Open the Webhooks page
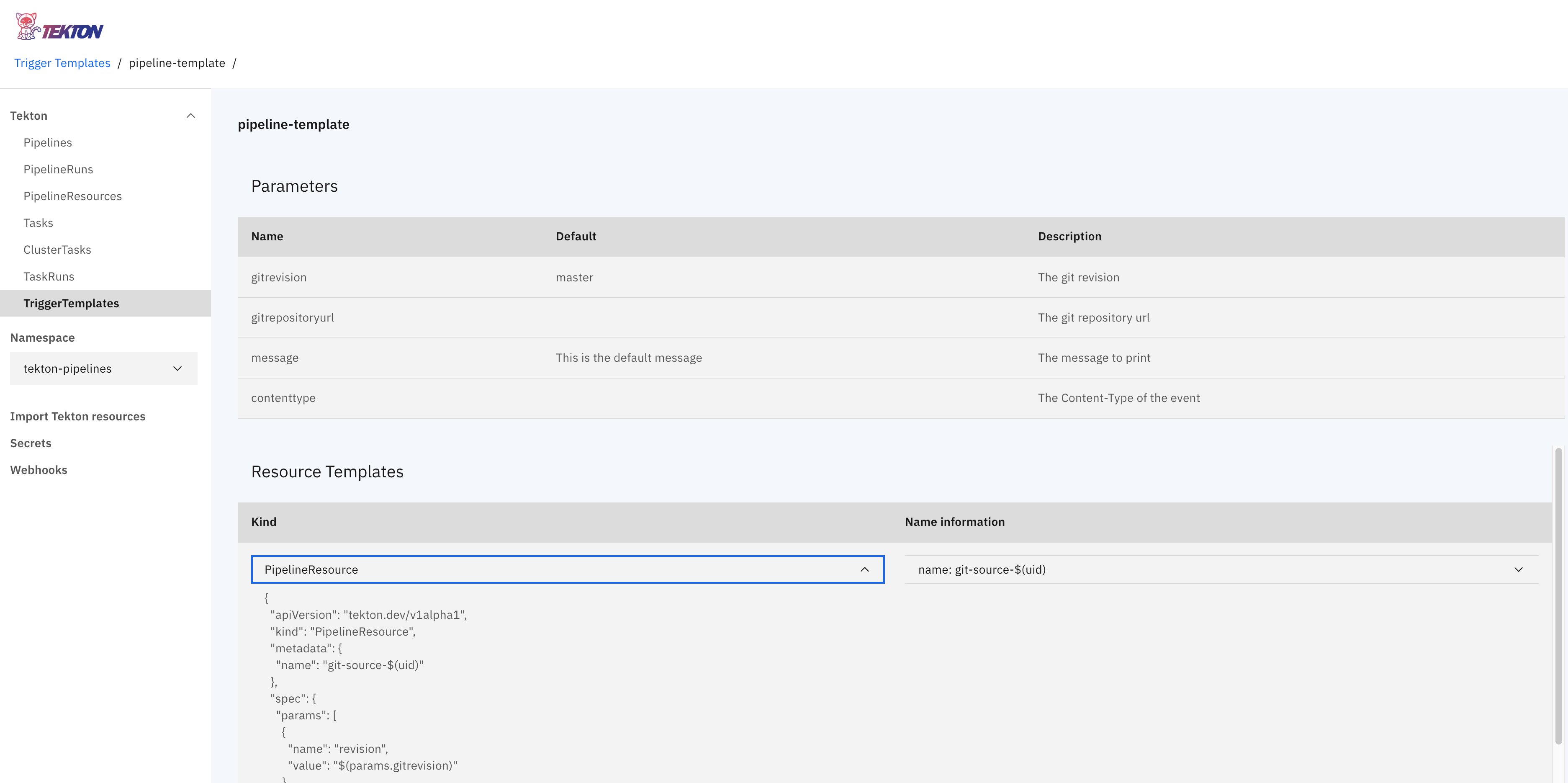 [39, 470]
